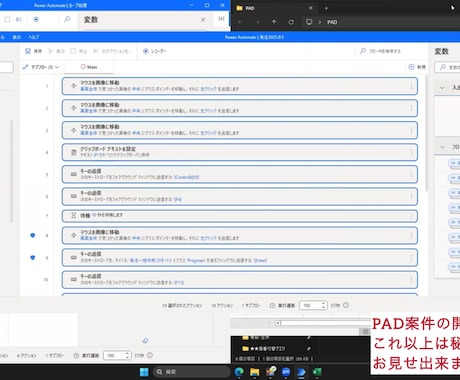Close the 変数 panel in back Power Automate window
The image size is (460, 380).
203,20
